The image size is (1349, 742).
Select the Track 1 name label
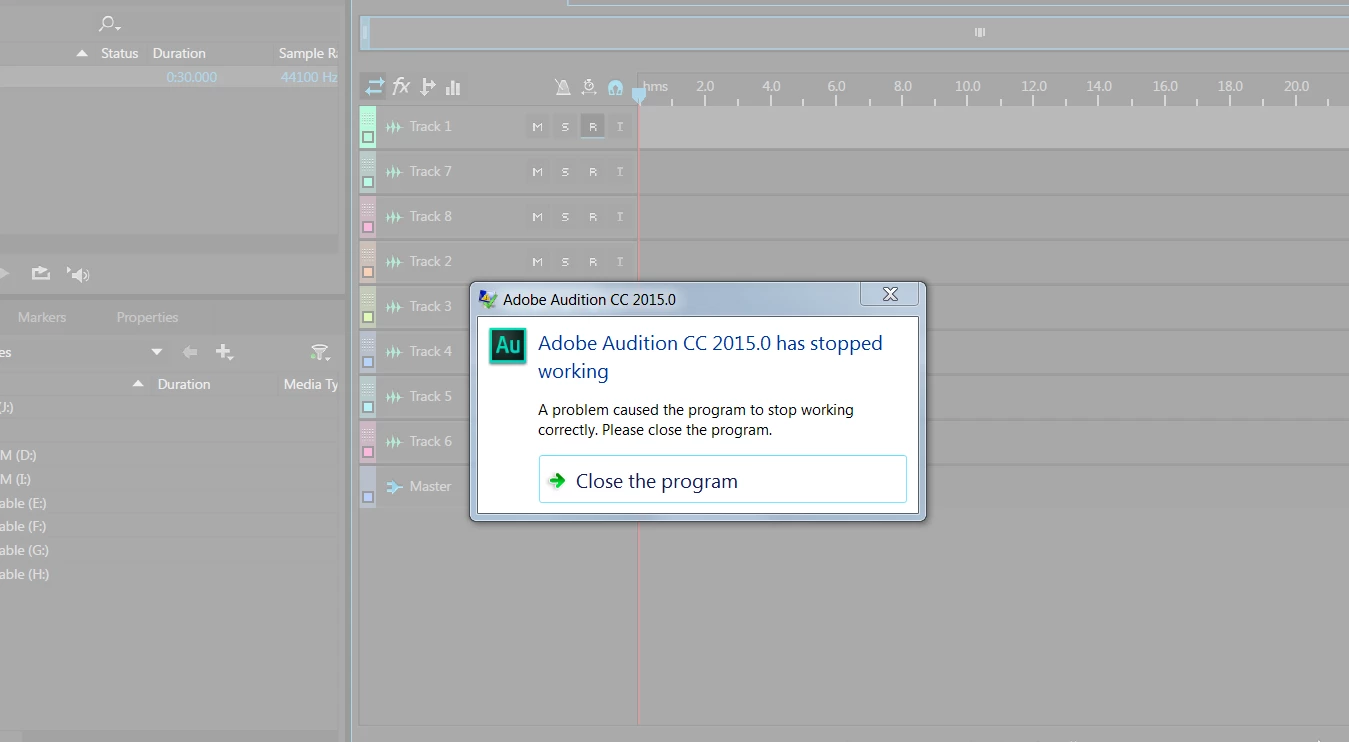pos(431,126)
